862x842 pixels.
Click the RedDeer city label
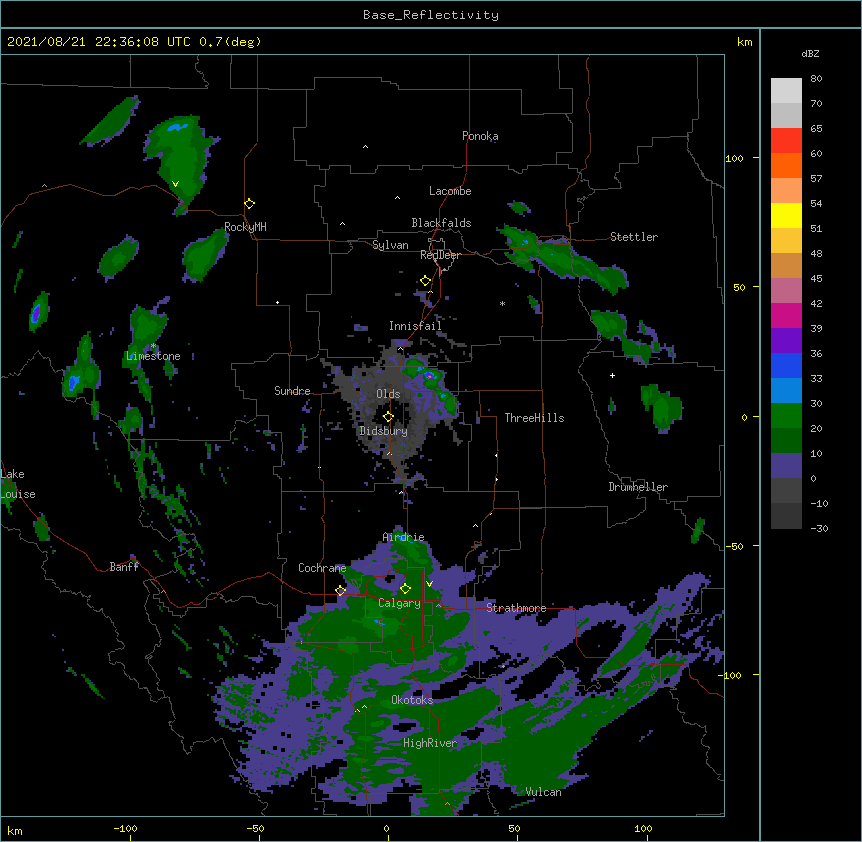(440, 255)
